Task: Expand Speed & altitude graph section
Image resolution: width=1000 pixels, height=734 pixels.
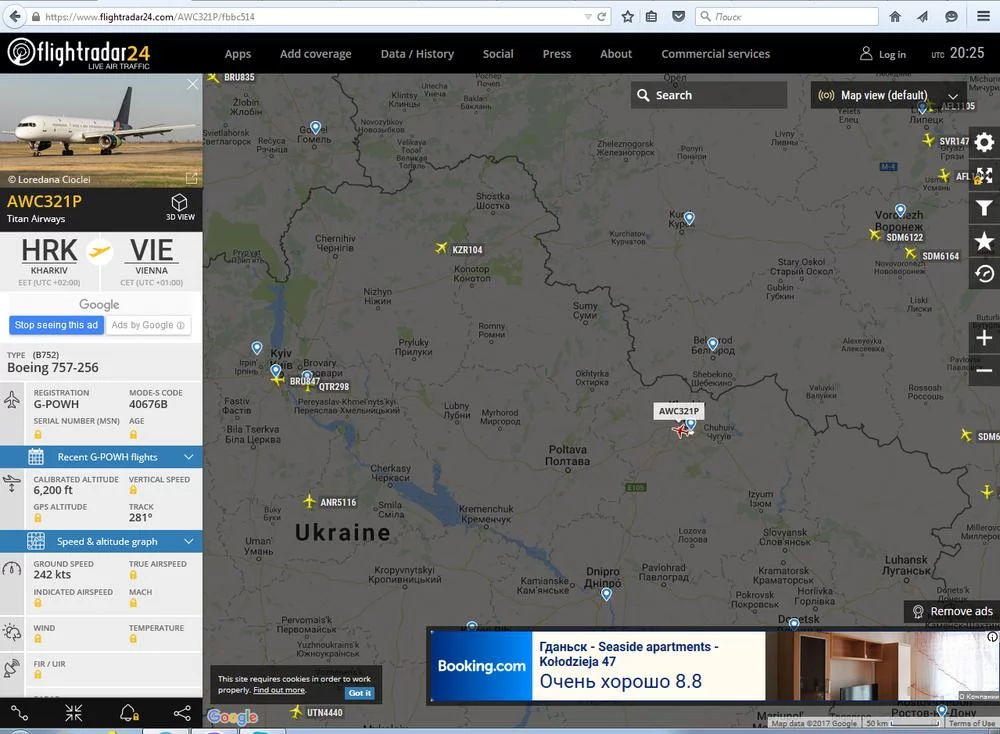Action: 101,541
